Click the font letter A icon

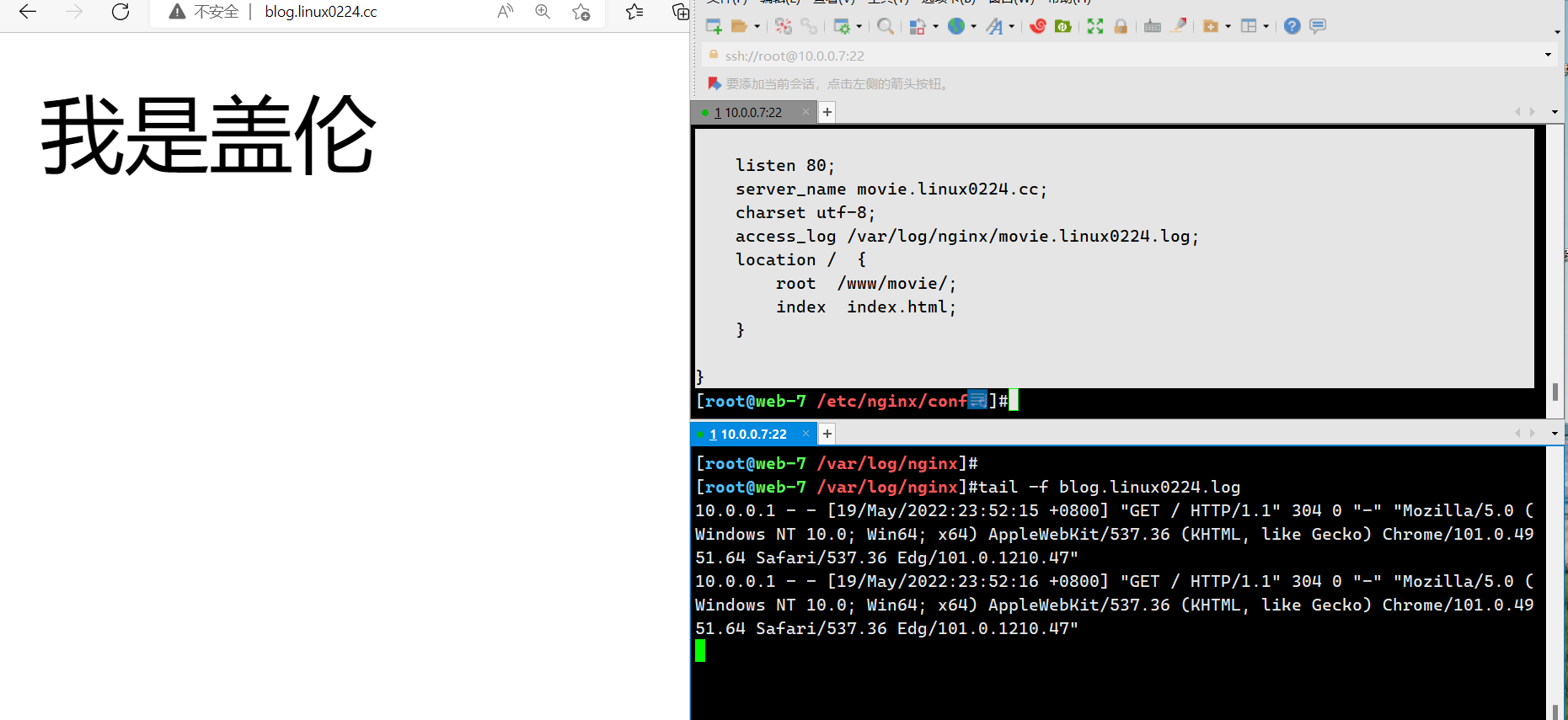click(x=995, y=26)
